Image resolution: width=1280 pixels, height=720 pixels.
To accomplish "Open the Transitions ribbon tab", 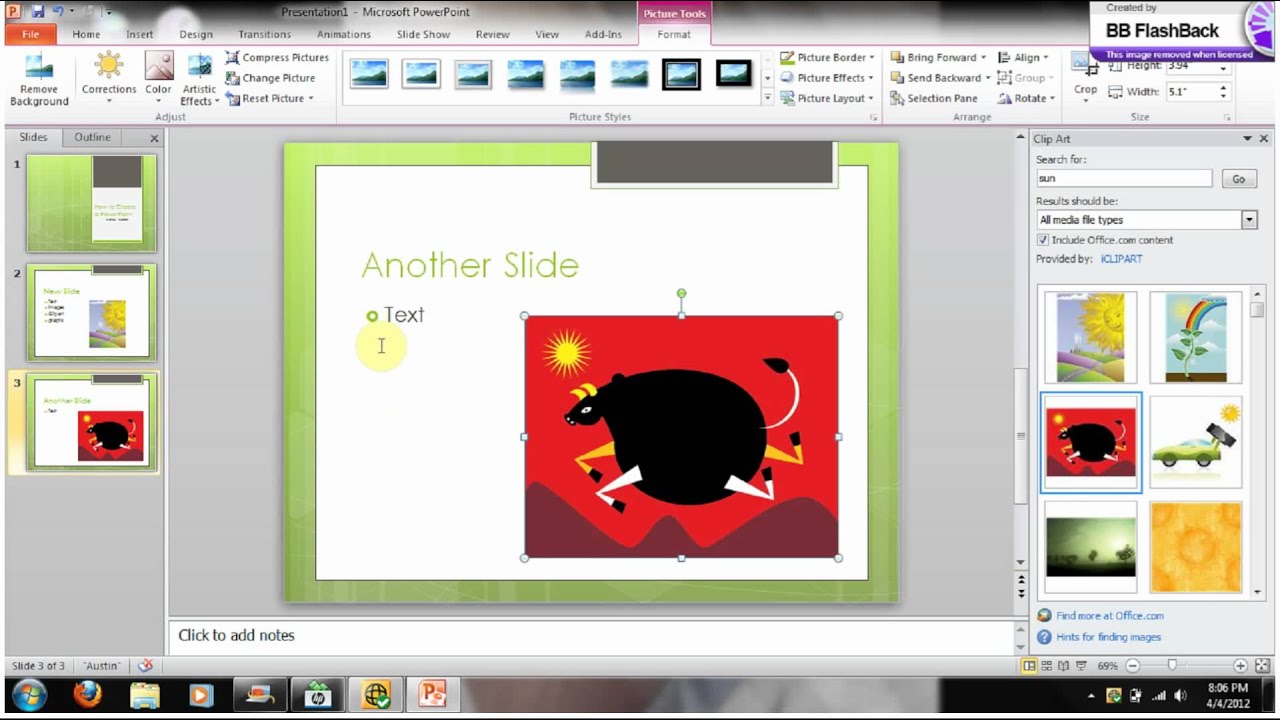I will click(x=264, y=34).
